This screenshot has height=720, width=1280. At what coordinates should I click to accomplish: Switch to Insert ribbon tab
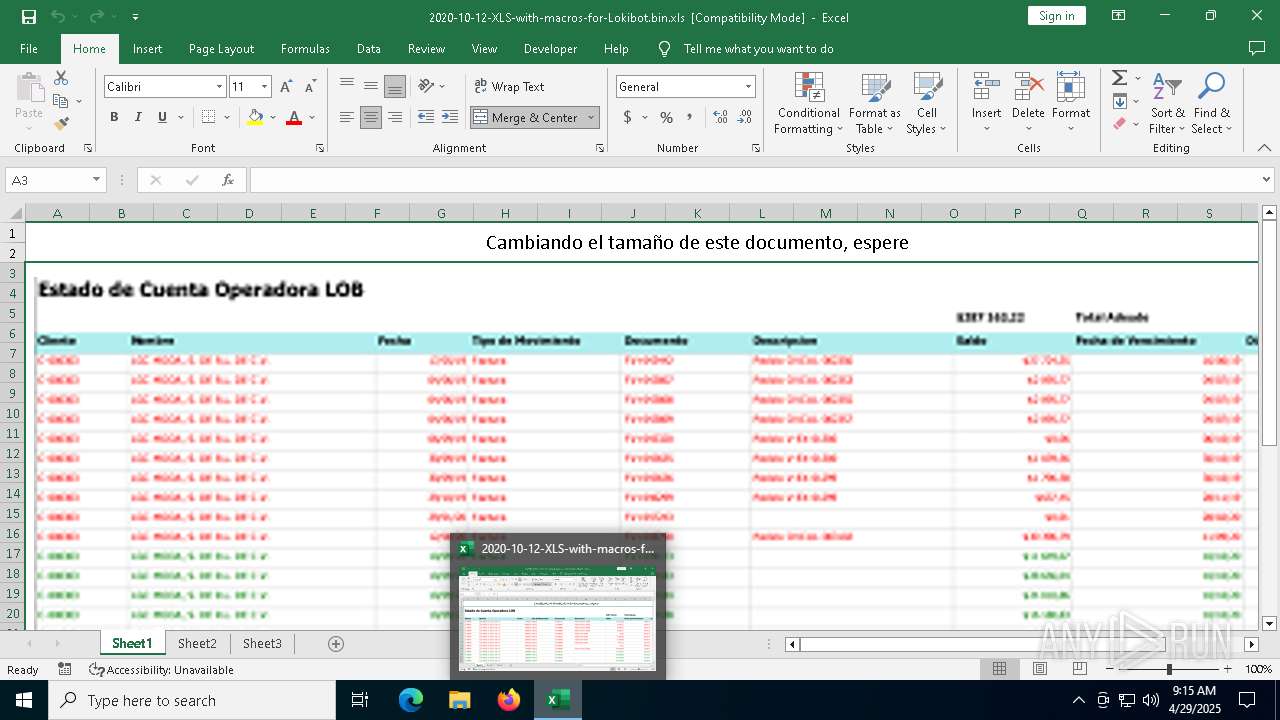[147, 48]
